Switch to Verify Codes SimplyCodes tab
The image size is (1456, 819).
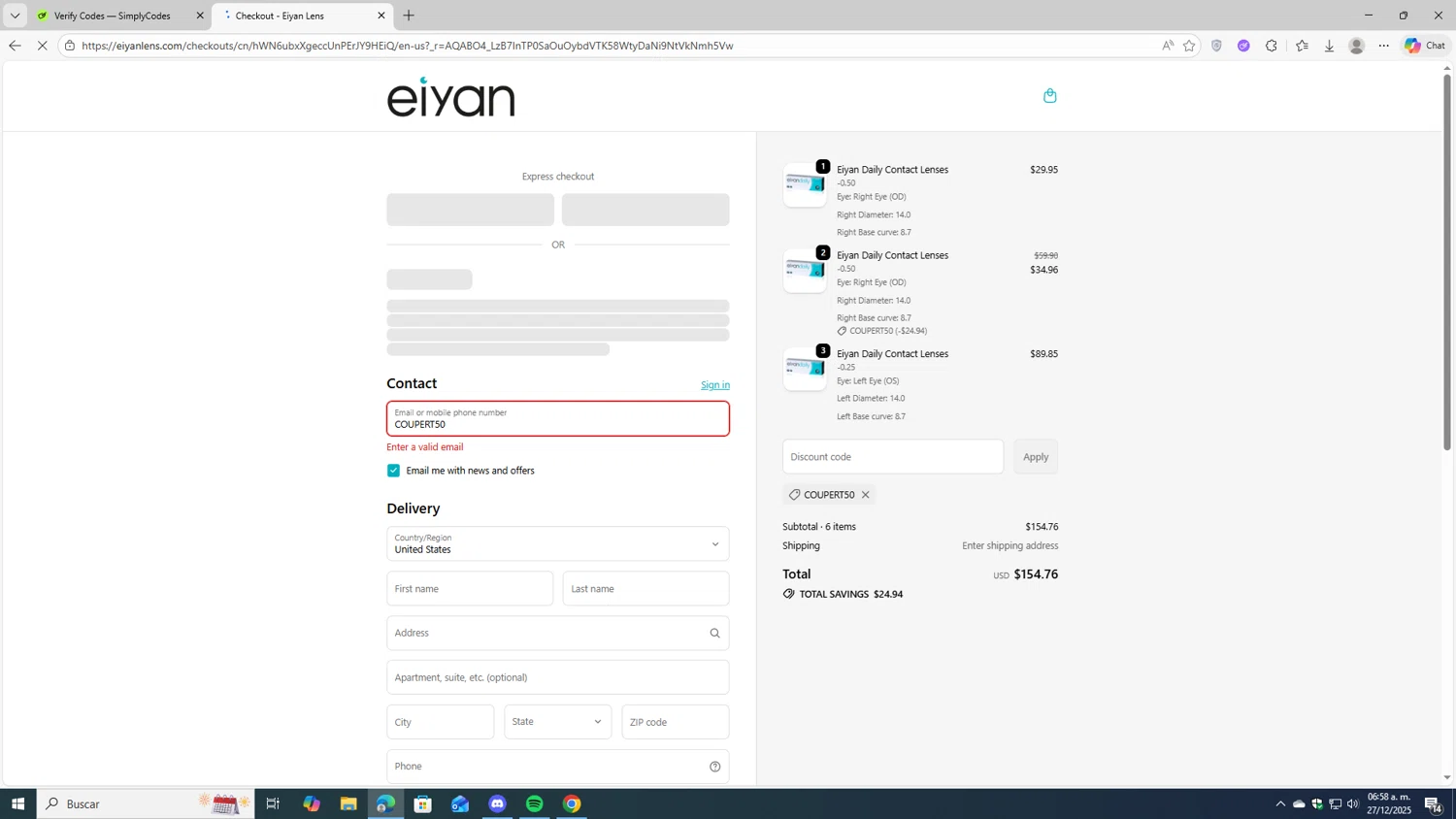[112, 16]
